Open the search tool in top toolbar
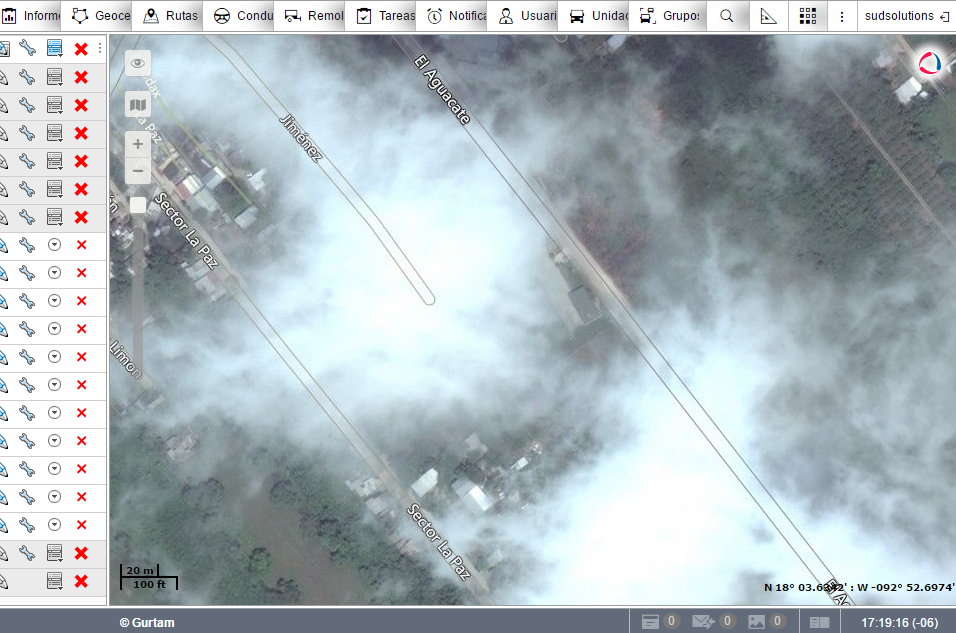The width and height of the screenshot is (956, 633). click(727, 16)
